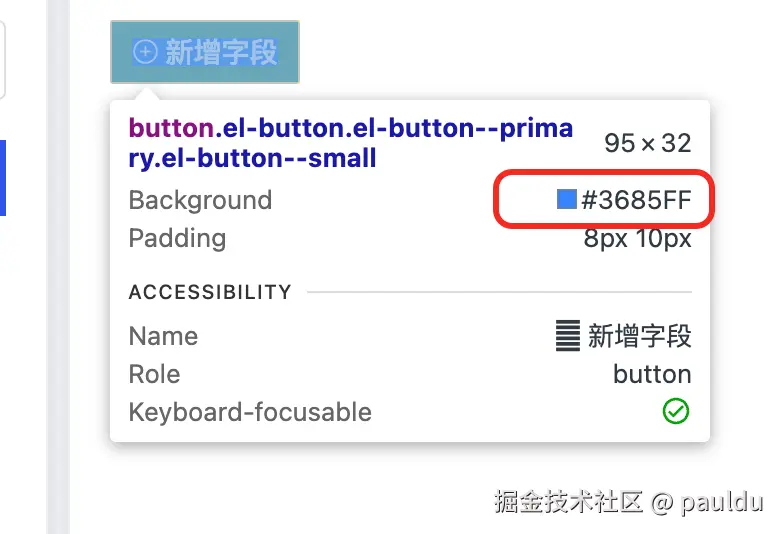Click the Background property label

(x=200, y=200)
